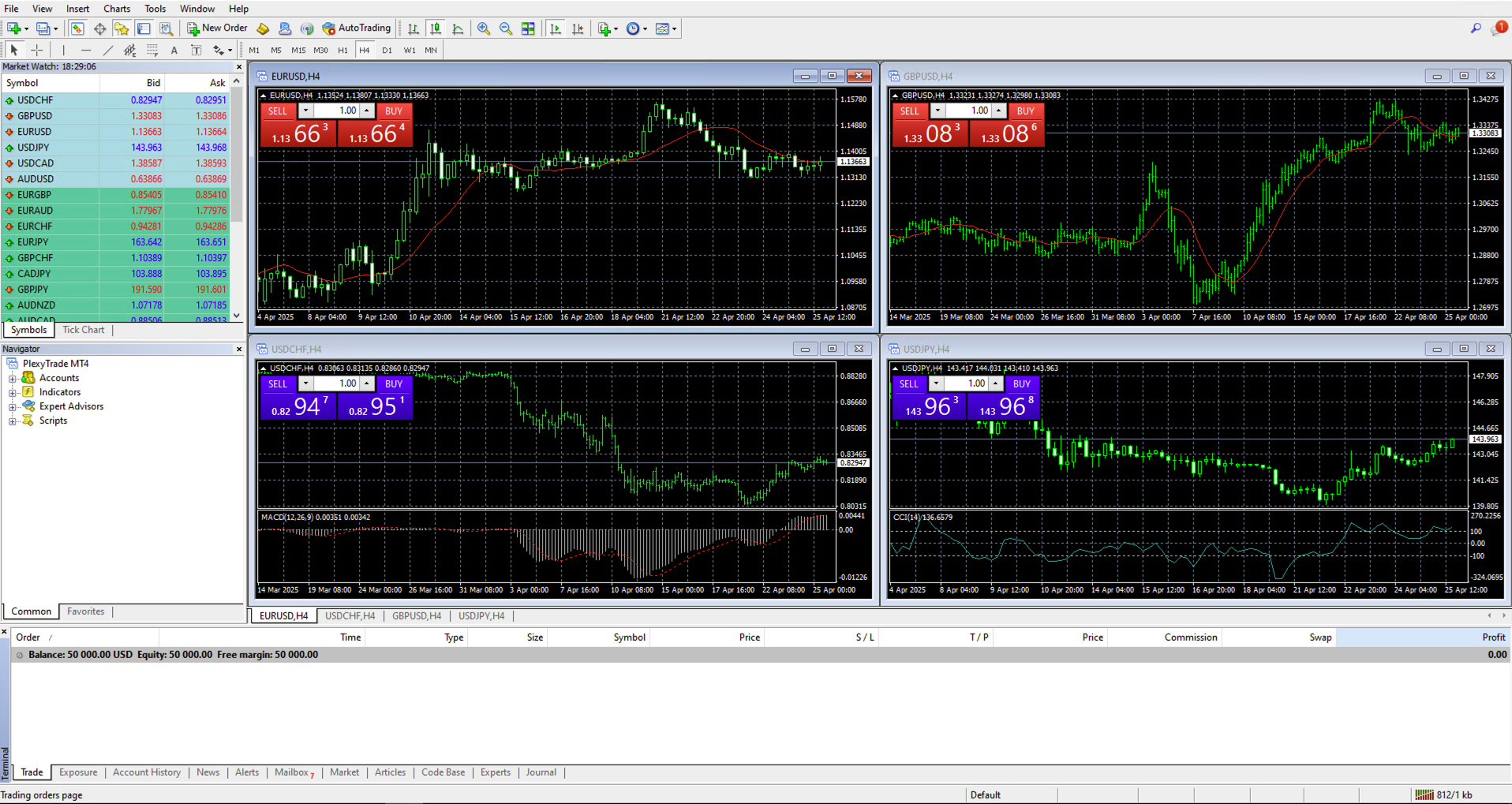Open the Arrows objects dropdown
The image size is (1512, 804).
coord(223,50)
